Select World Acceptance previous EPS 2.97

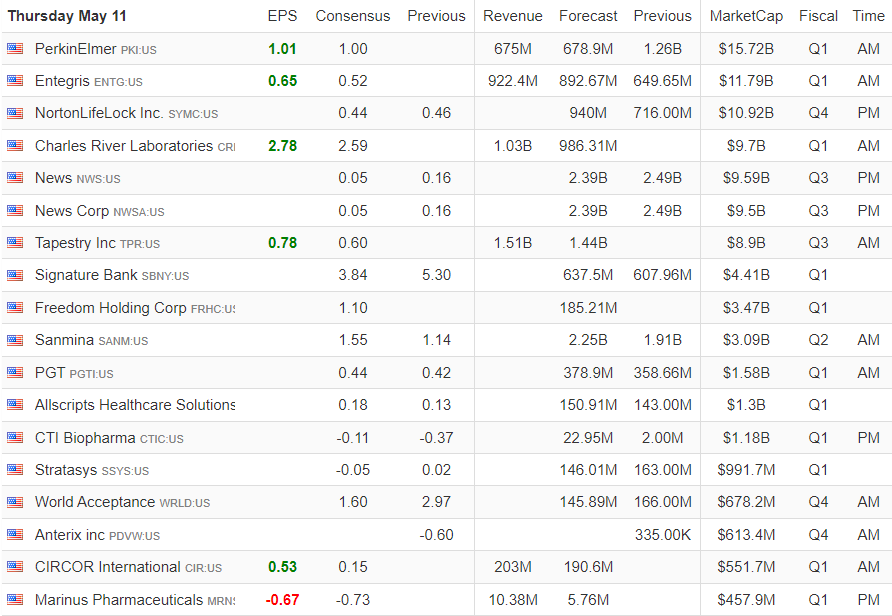436,502
